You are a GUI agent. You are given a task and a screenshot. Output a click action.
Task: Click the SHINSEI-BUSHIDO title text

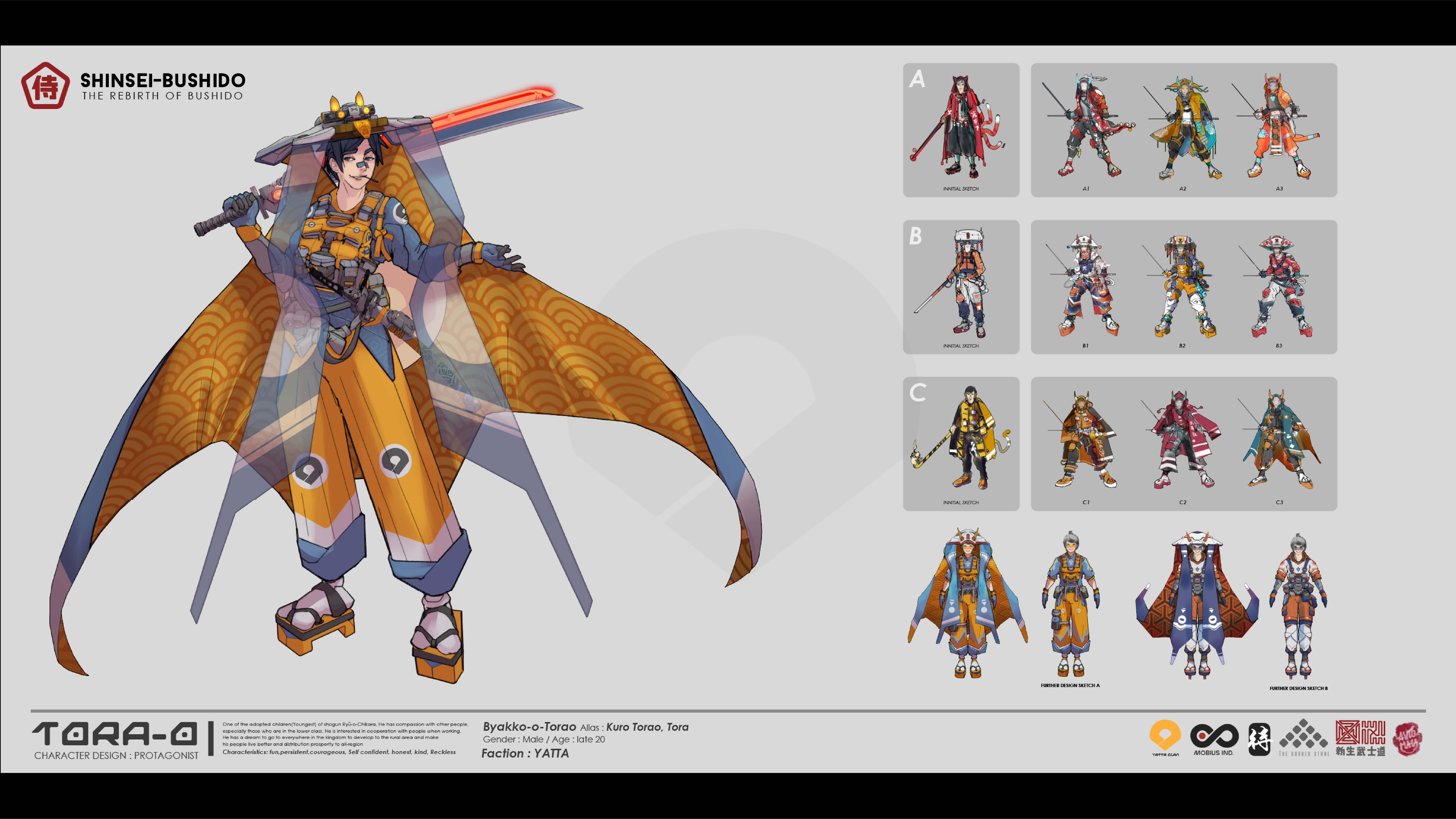click(163, 80)
